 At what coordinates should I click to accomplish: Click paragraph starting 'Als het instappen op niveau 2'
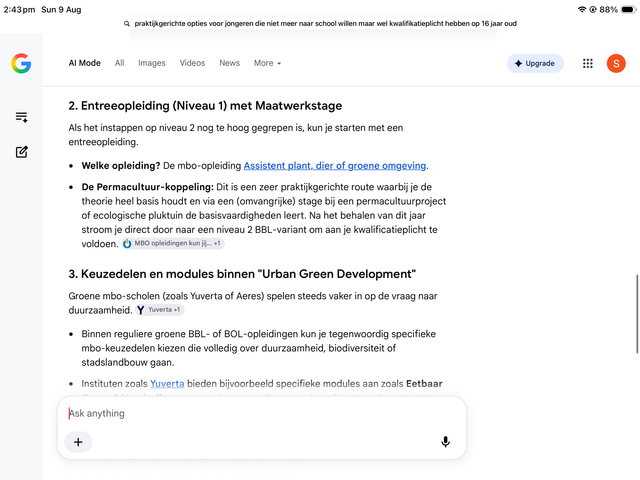point(236,135)
